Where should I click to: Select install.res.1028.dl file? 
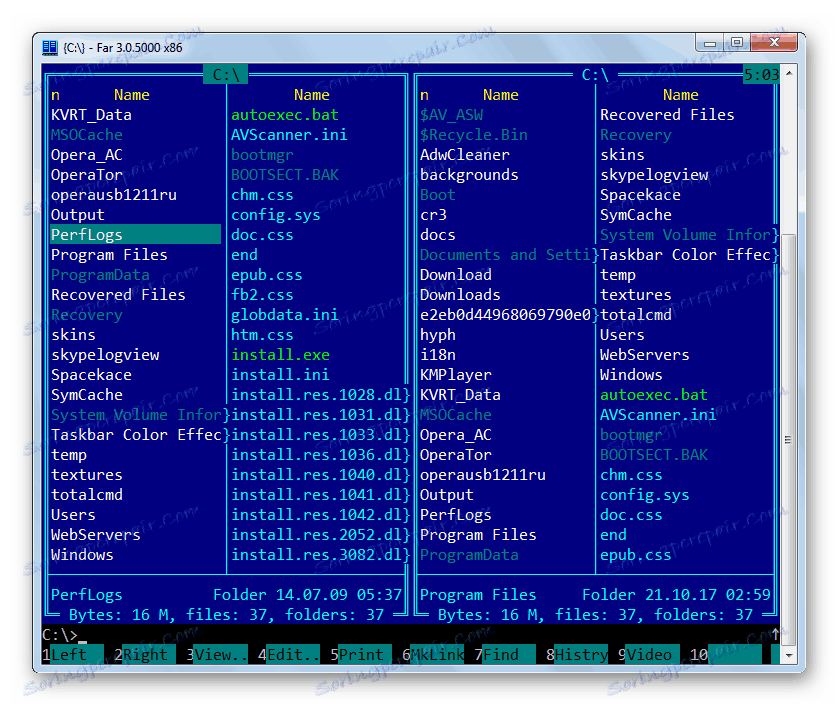coord(316,395)
